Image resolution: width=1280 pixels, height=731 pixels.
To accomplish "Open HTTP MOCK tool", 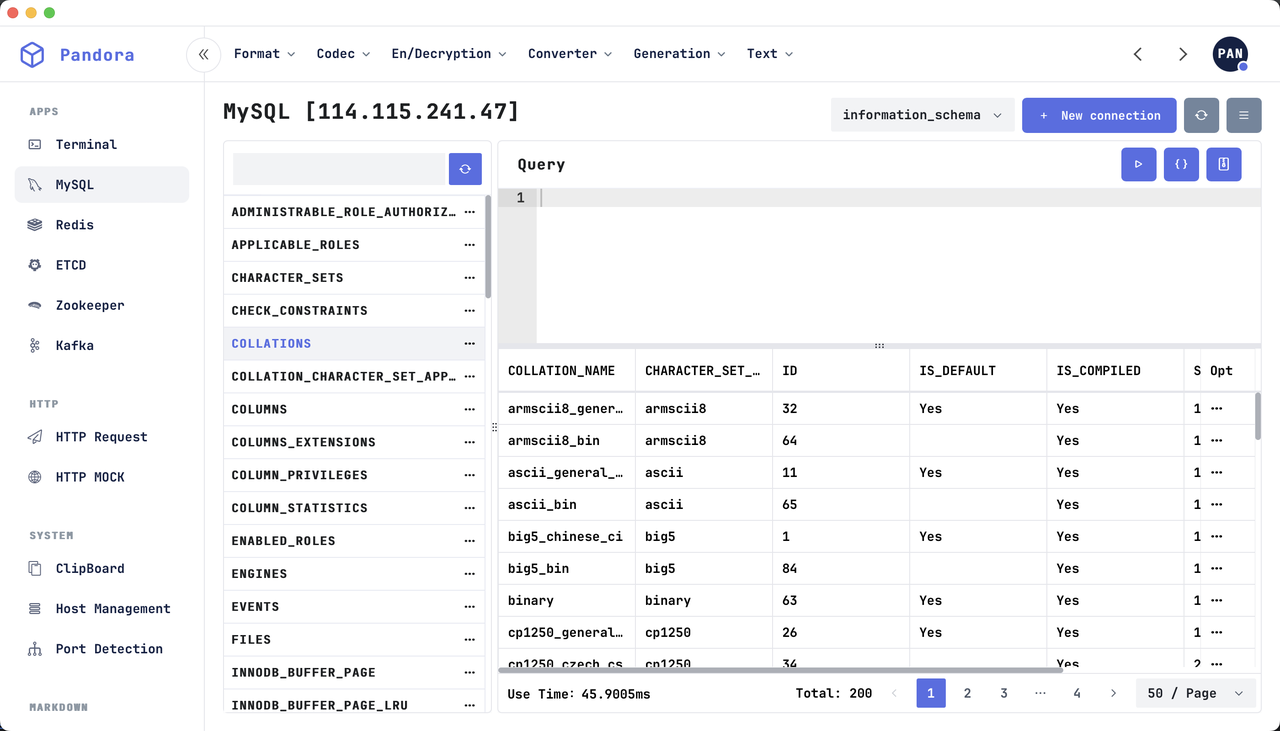I will coord(102,477).
